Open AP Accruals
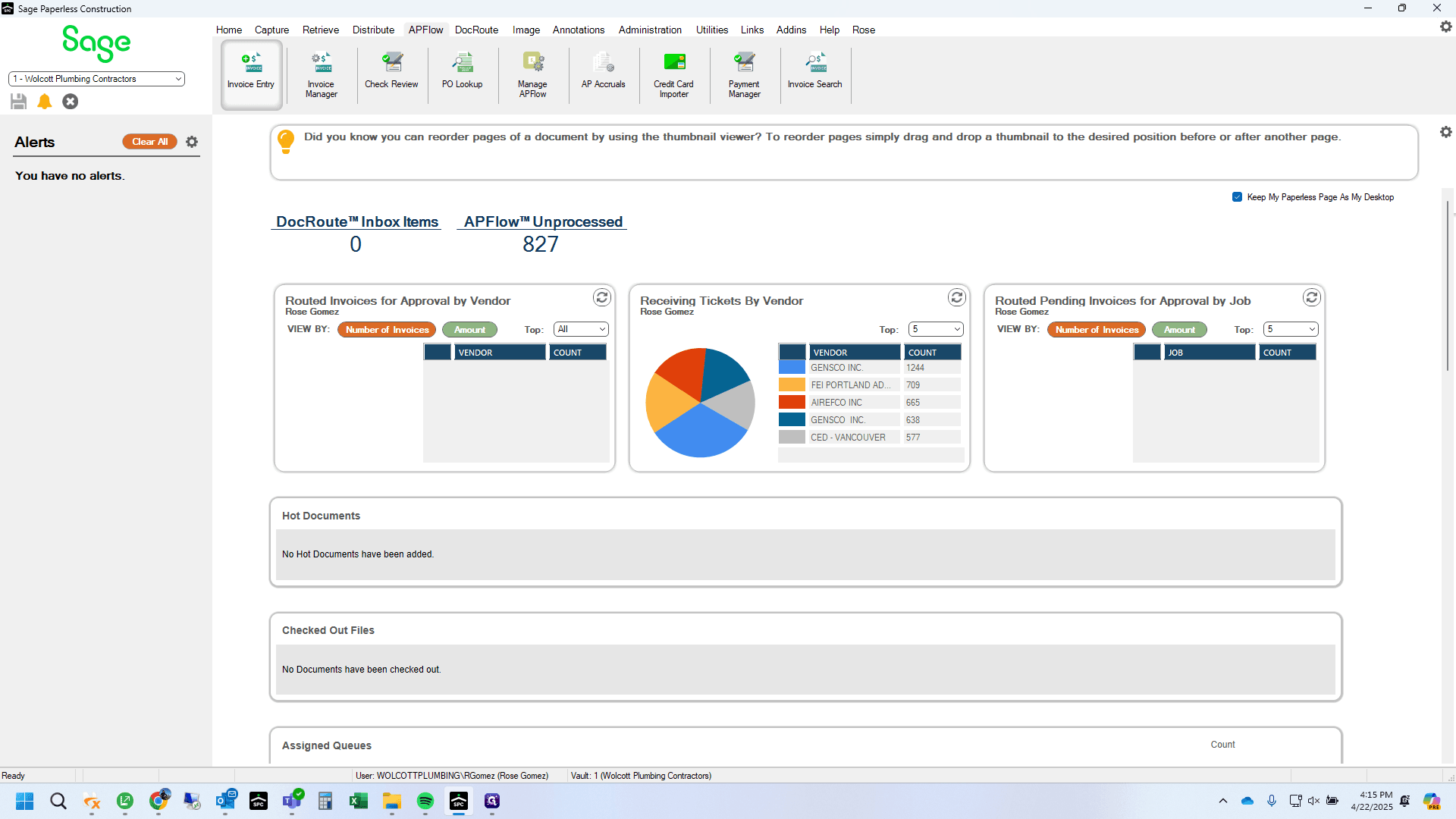 click(603, 74)
